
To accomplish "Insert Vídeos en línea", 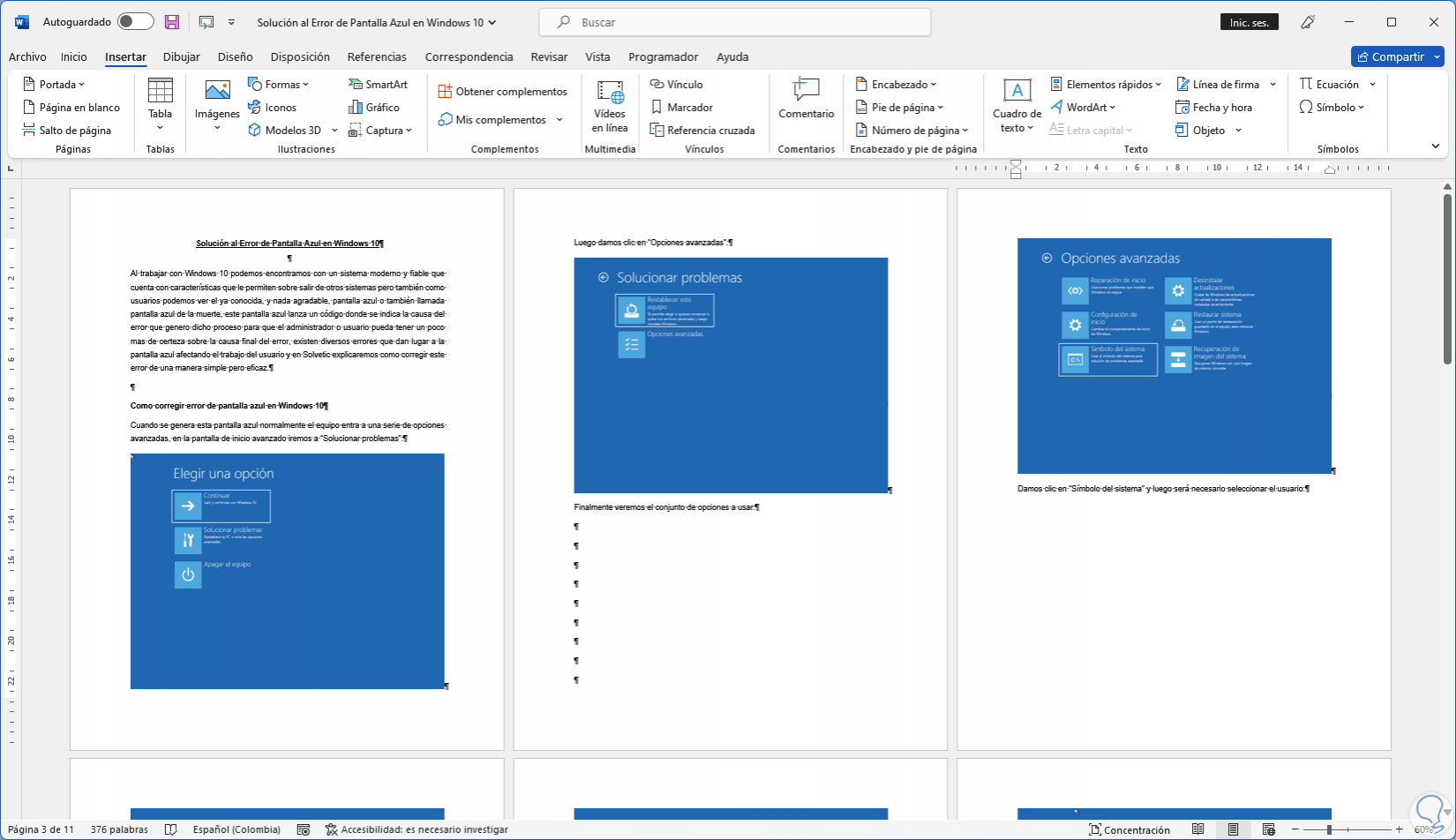I will (x=610, y=106).
